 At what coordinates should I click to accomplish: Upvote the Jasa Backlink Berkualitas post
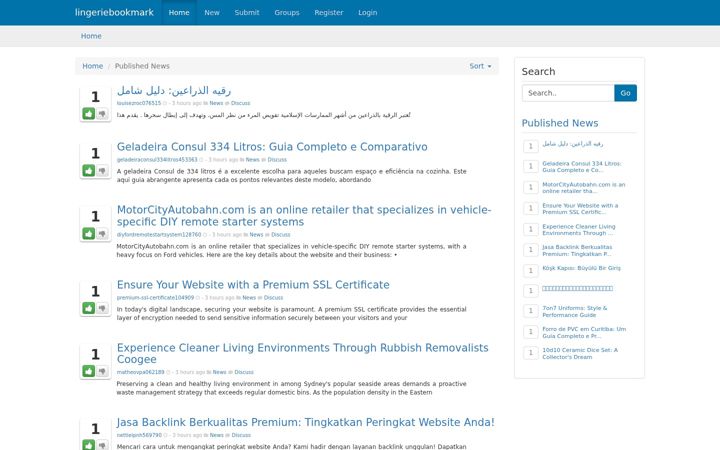point(89,444)
